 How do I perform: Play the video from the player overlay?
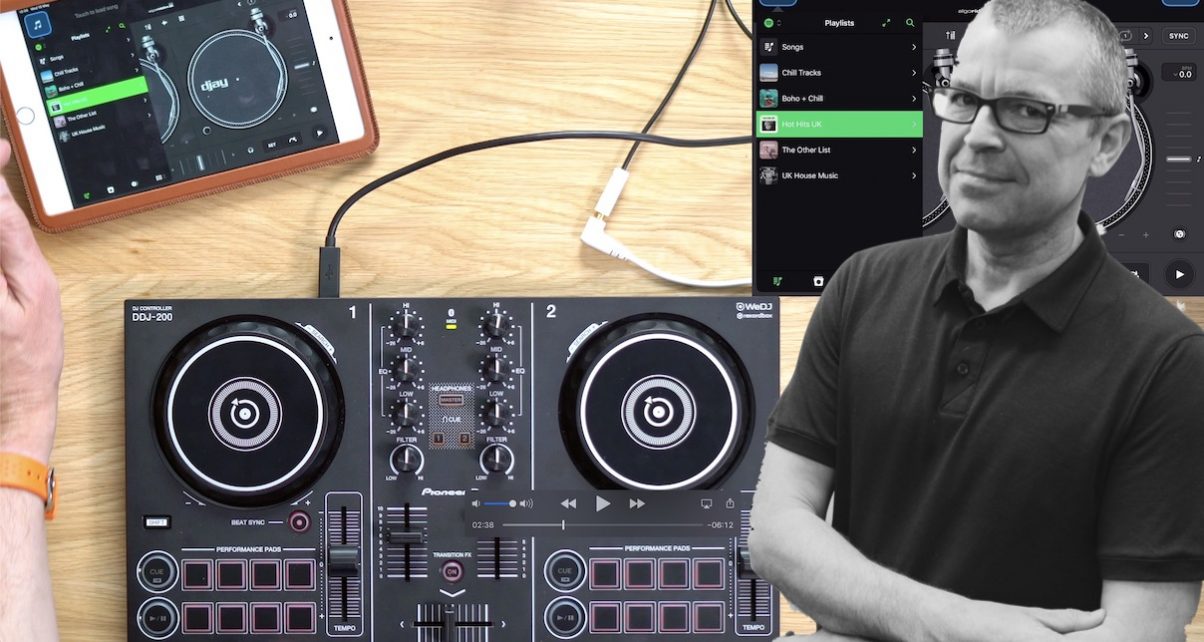603,504
